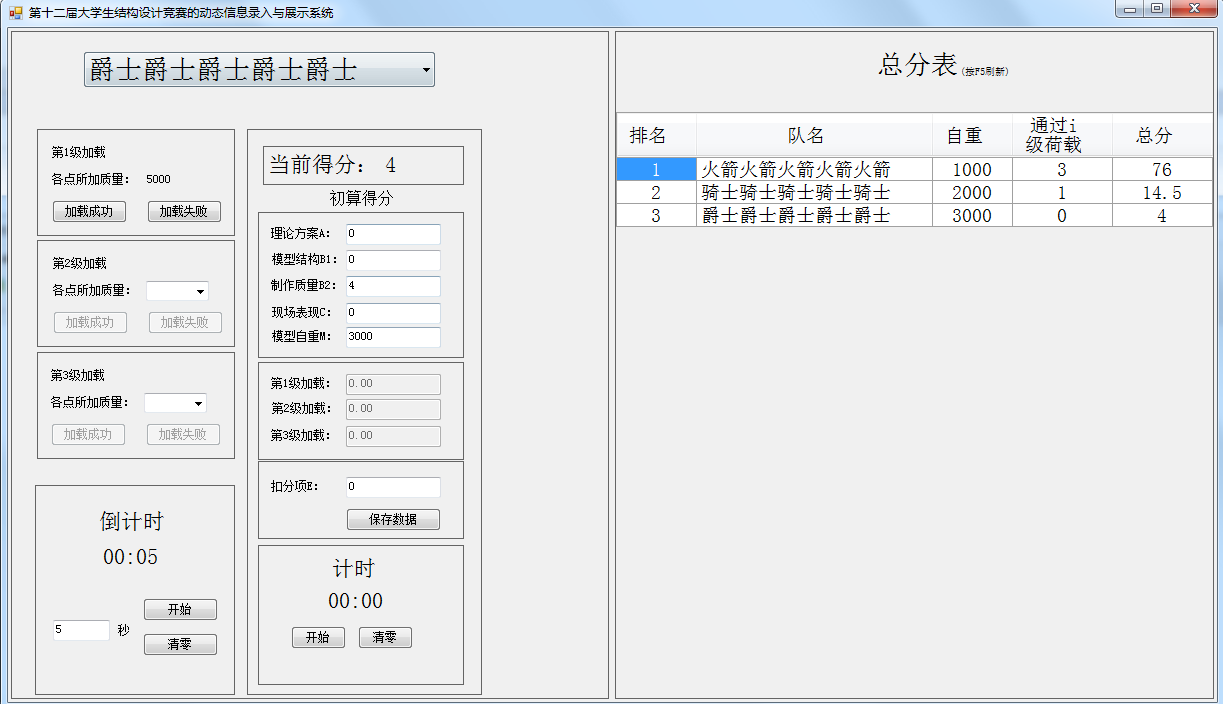
Task: Click team name 火箭火箭火箭火箭火箭 in the table
Action: click(814, 169)
